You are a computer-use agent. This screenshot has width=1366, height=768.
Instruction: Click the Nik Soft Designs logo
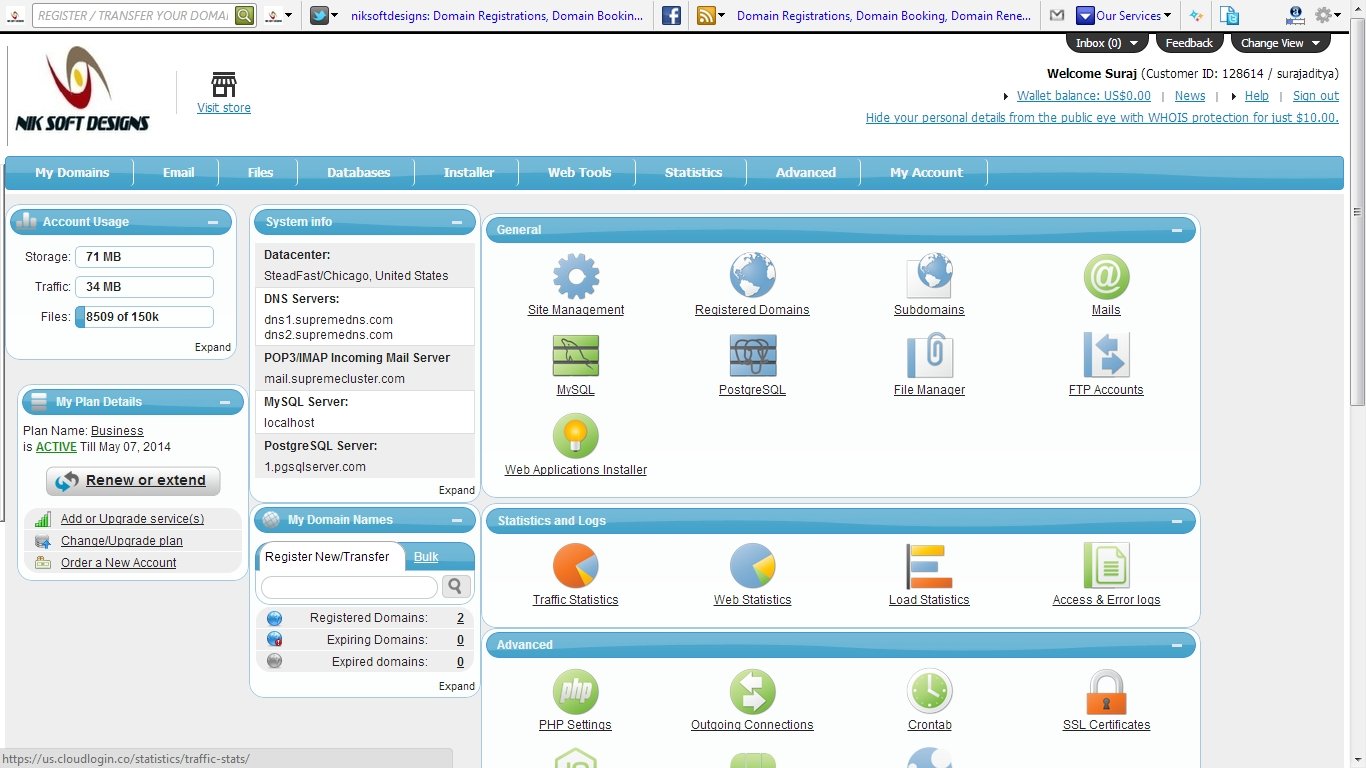coord(82,89)
